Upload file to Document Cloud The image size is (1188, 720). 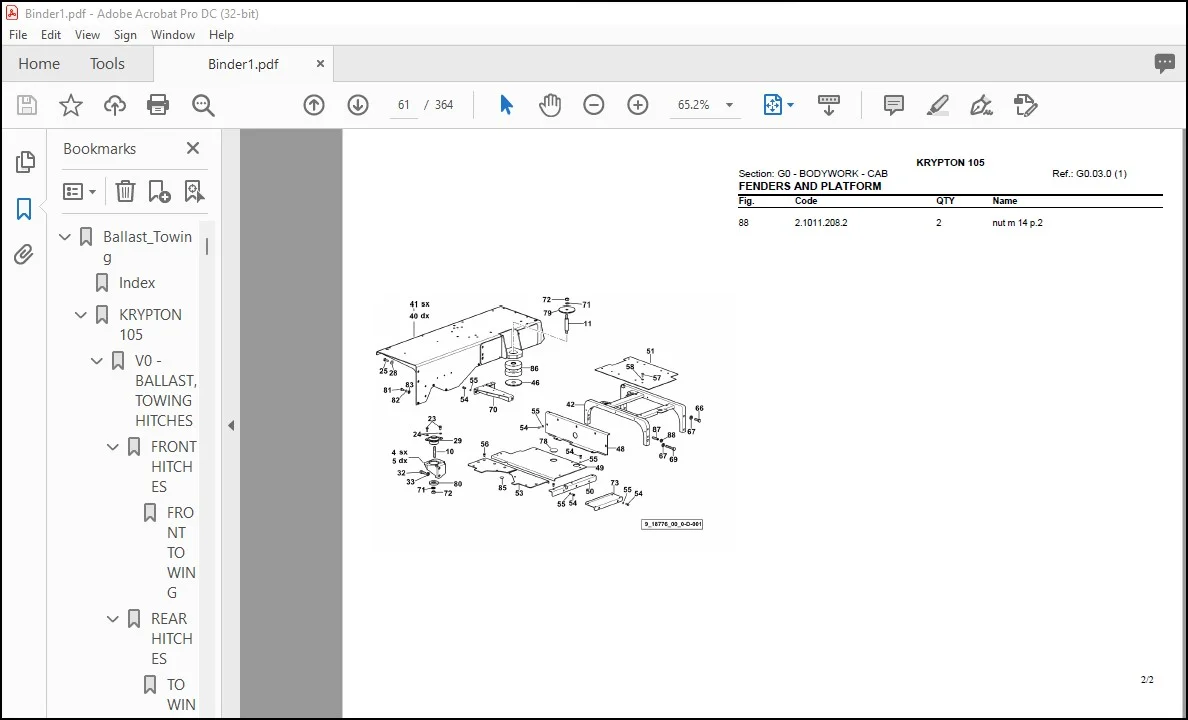point(114,105)
